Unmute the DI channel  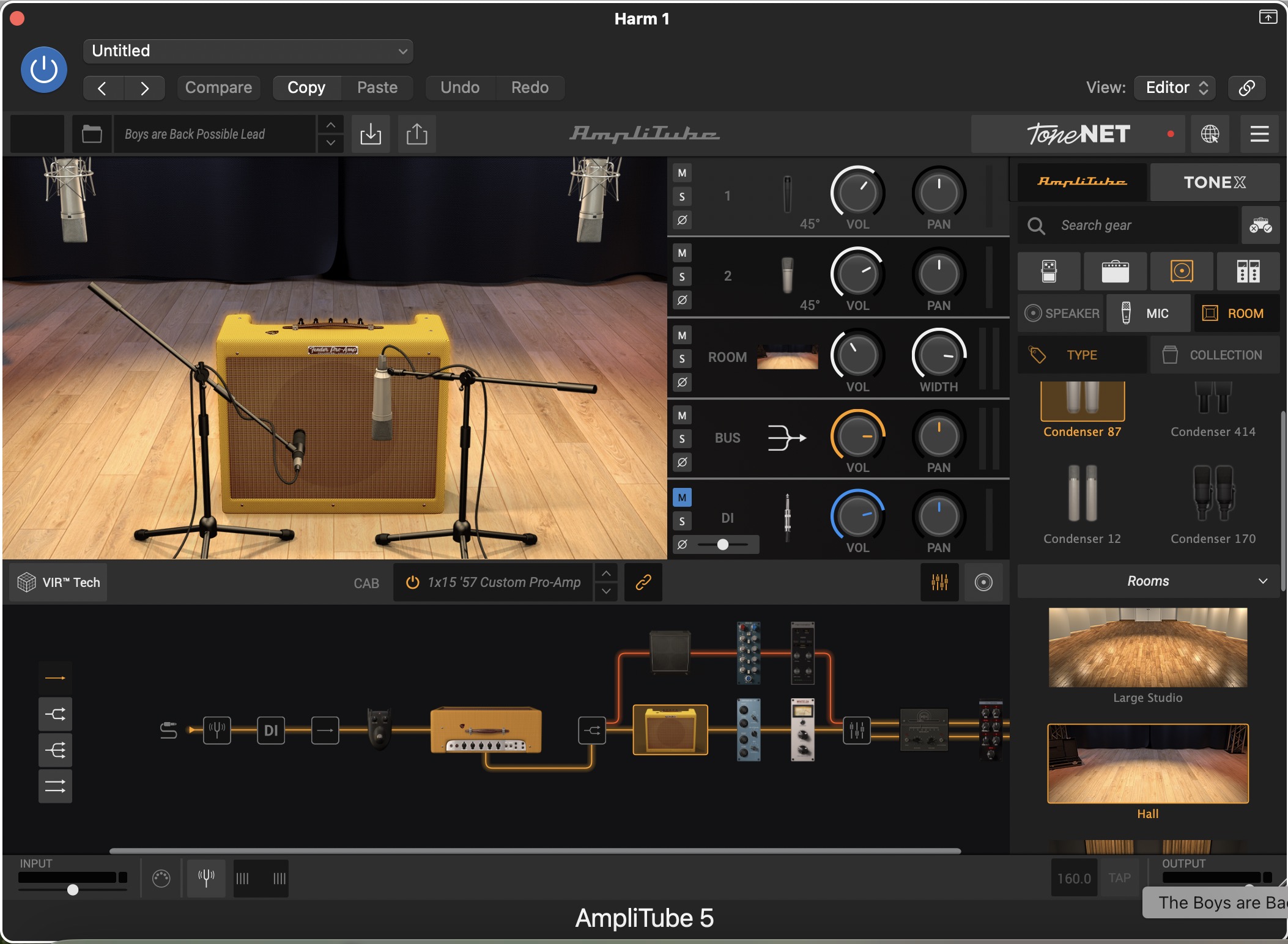click(x=682, y=498)
